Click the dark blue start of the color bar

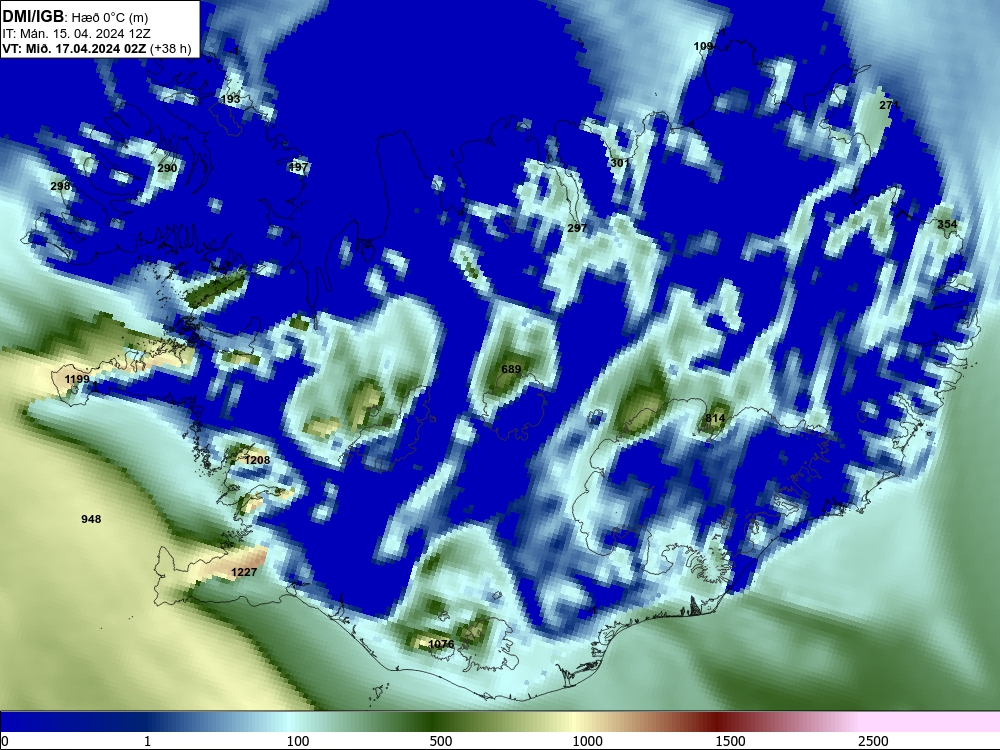pos(38,722)
